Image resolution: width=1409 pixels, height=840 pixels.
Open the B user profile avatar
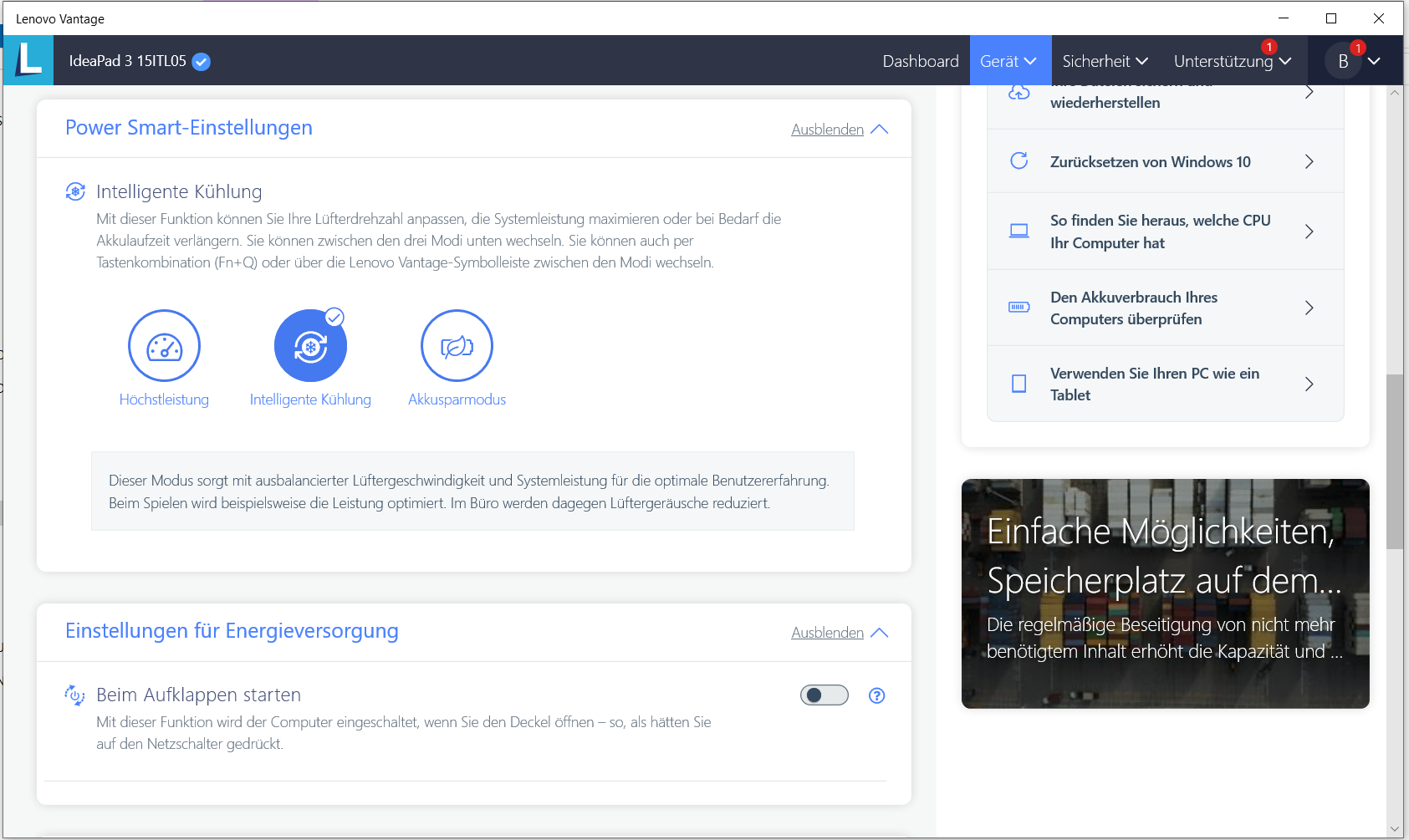[x=1343, y=61]
